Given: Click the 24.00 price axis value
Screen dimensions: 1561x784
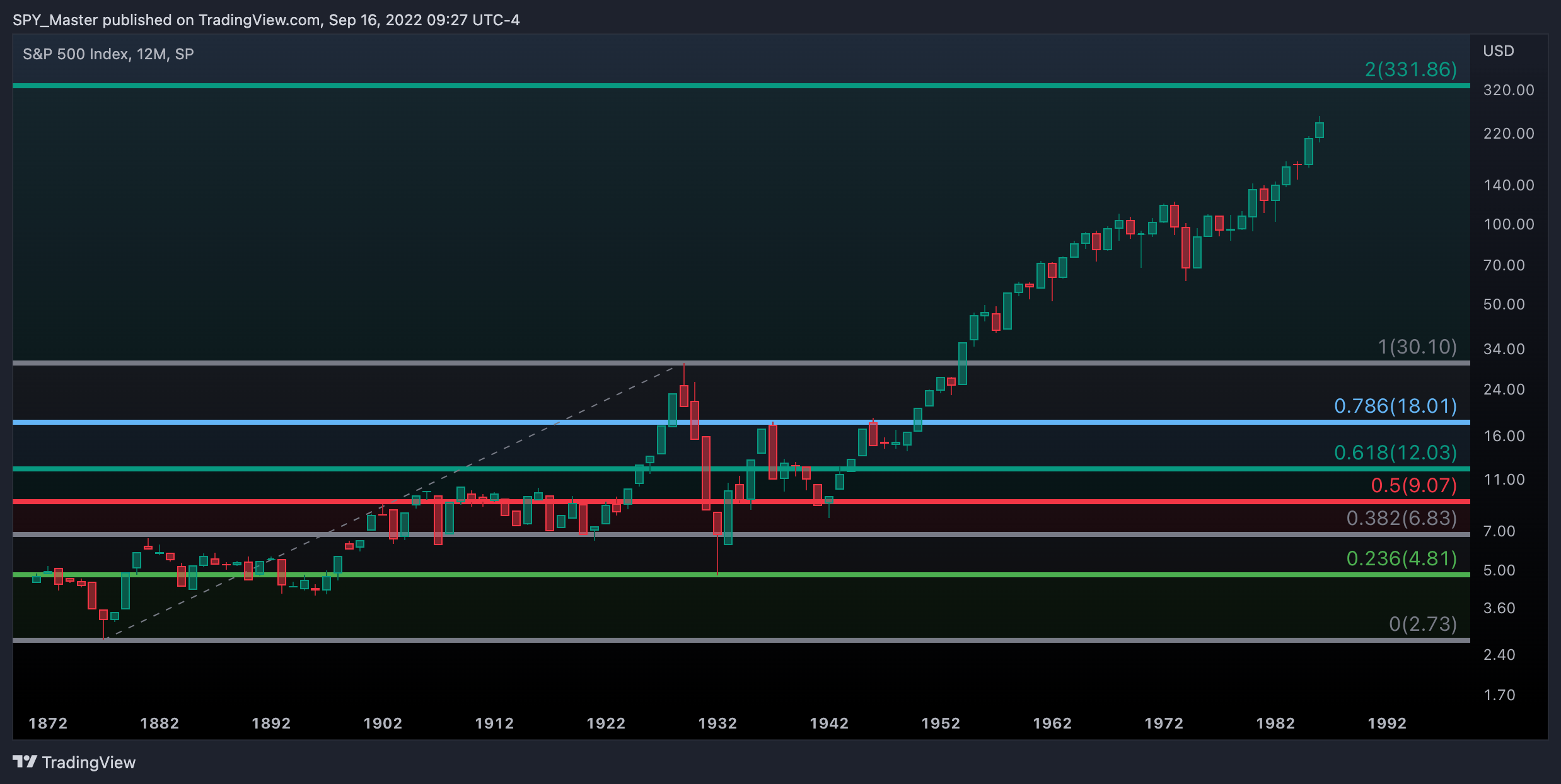Looking at the screenshot, I should (1504, 389).
